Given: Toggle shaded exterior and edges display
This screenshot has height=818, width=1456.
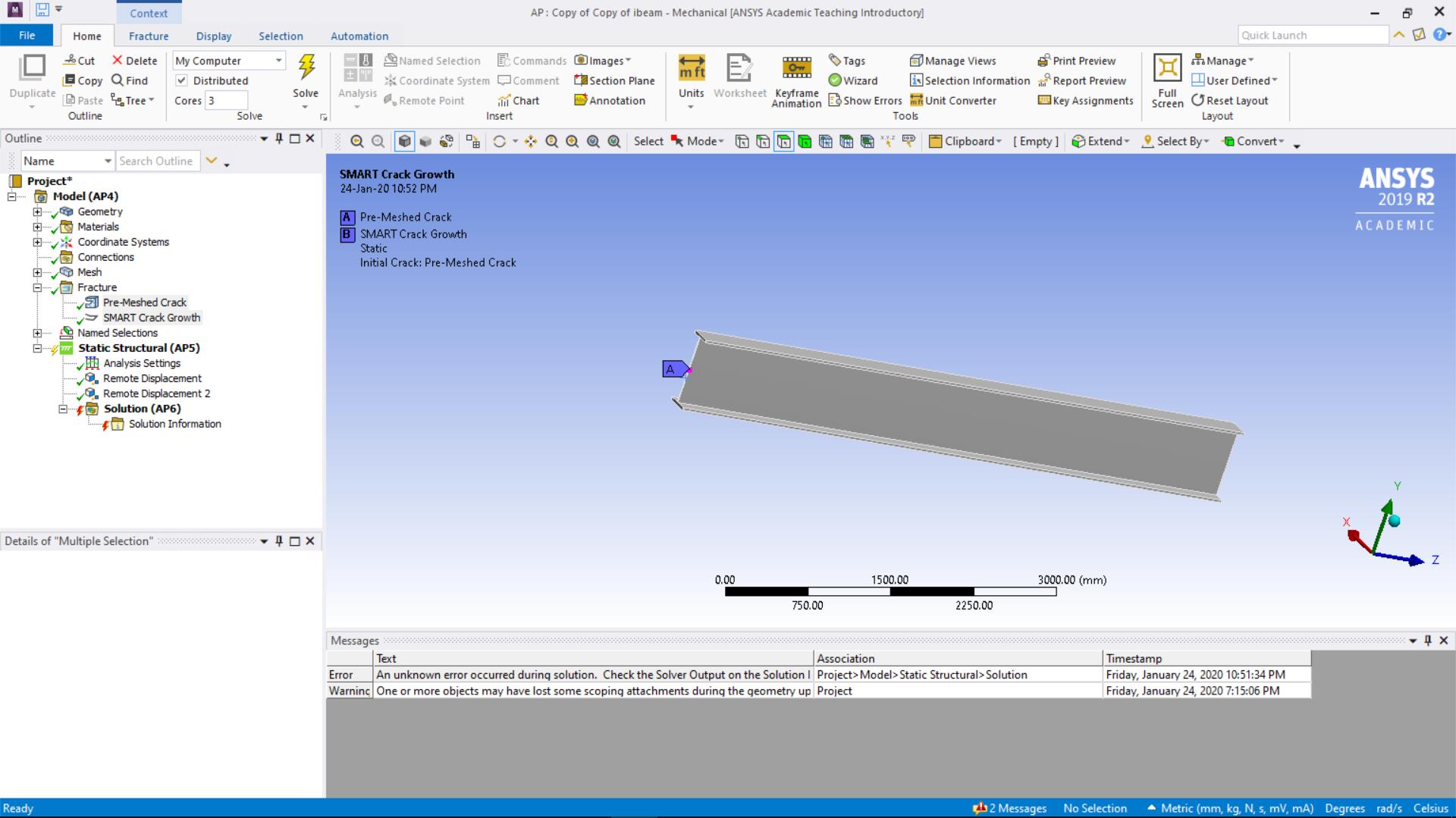Looking at the screenshot, I should point(405,141).
